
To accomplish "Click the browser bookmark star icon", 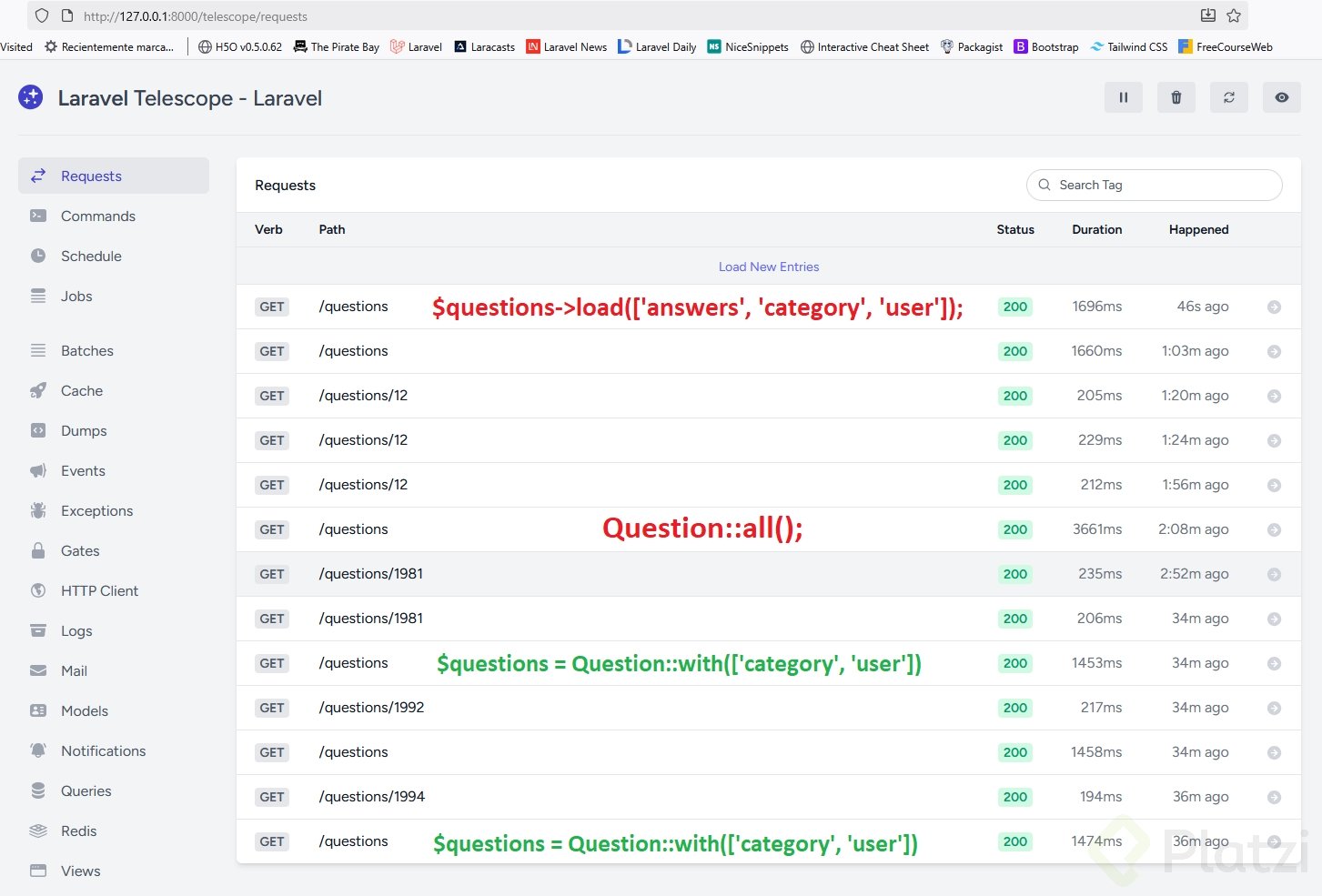I will [x=1234, y=15].
